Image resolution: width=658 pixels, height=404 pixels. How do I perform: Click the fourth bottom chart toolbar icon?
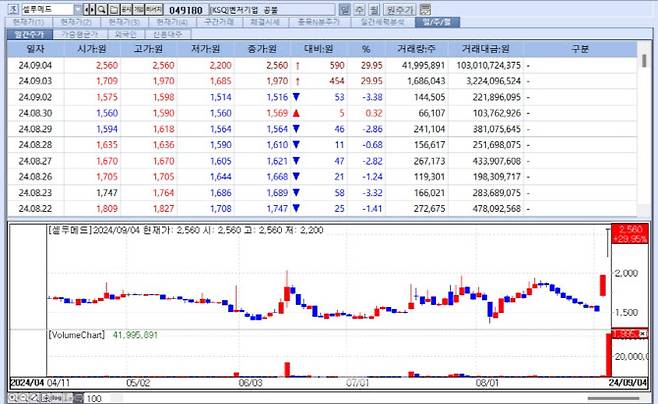click(45, 397)
